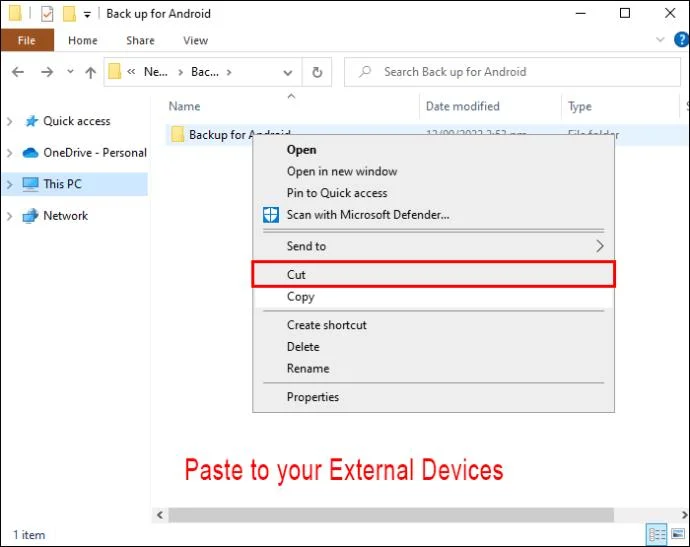
Task: Expand the OneDrive - Personal node
Action: point(9,153)
